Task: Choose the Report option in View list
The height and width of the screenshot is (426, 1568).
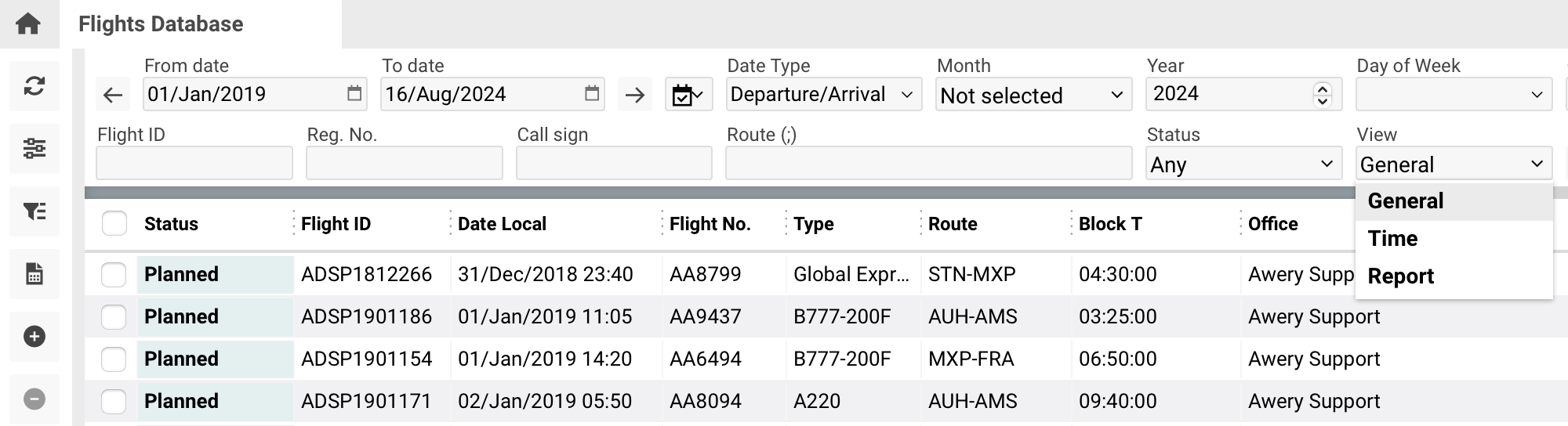Action: point(1401,276)
